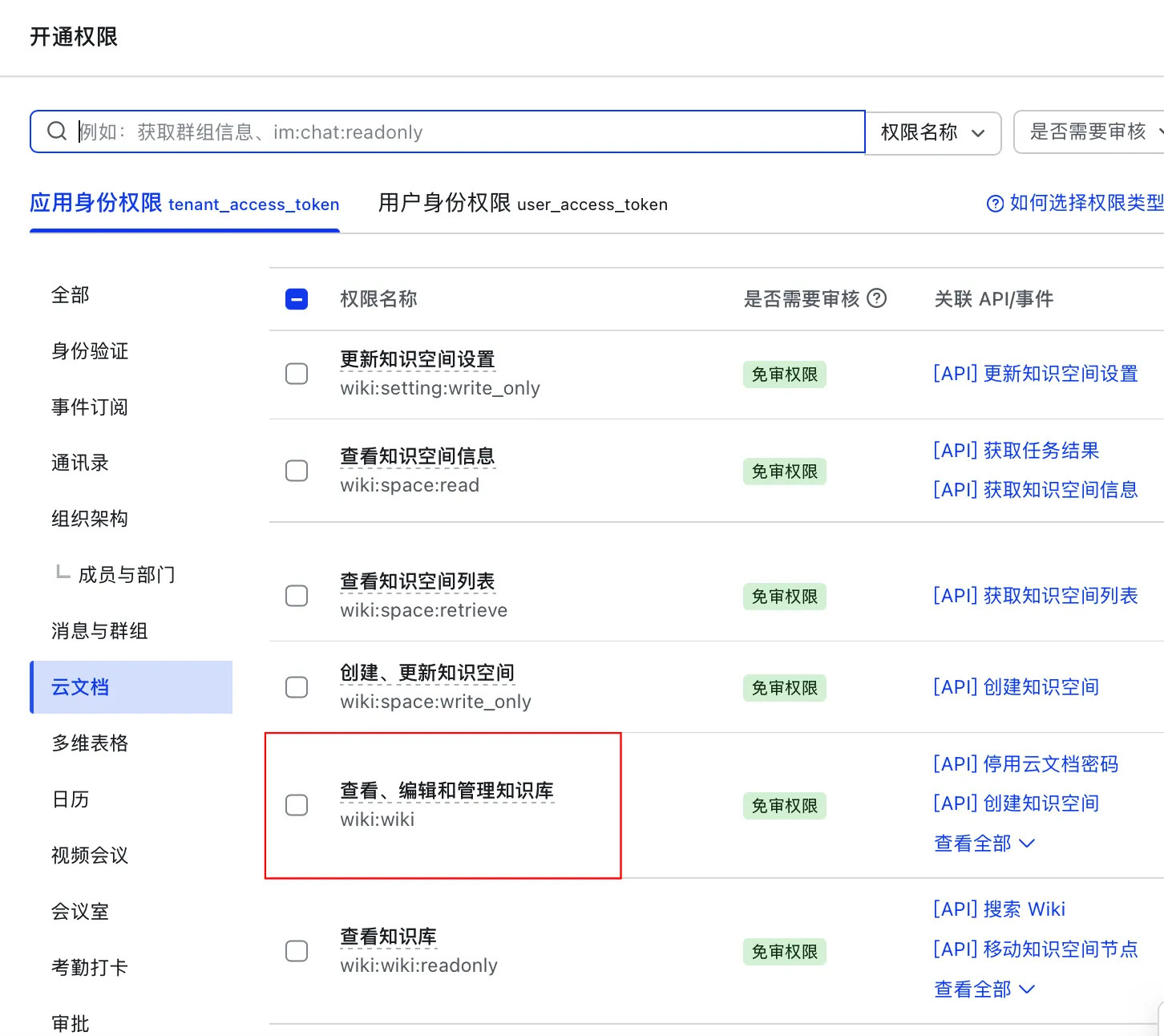This screenshot has height=1036, width=1164.
Task: Open the 权限名称 dropdown
Action: click(x=933, y=132)
